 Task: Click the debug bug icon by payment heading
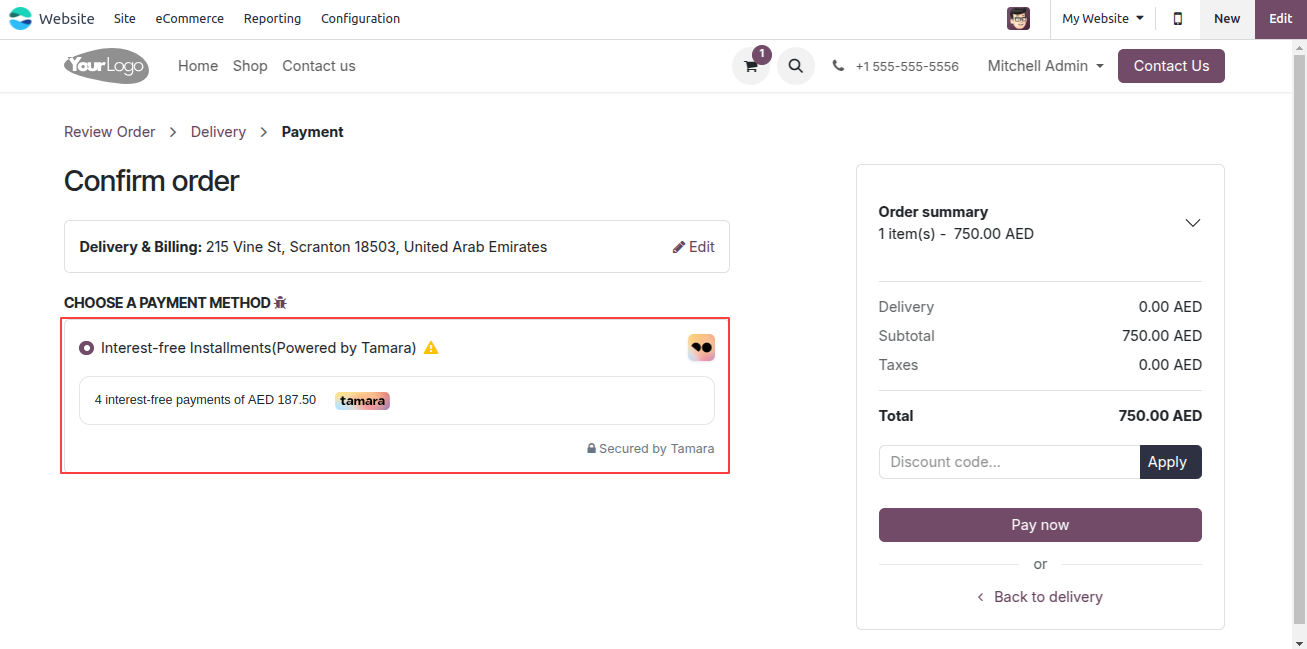(x=280, y=302)
